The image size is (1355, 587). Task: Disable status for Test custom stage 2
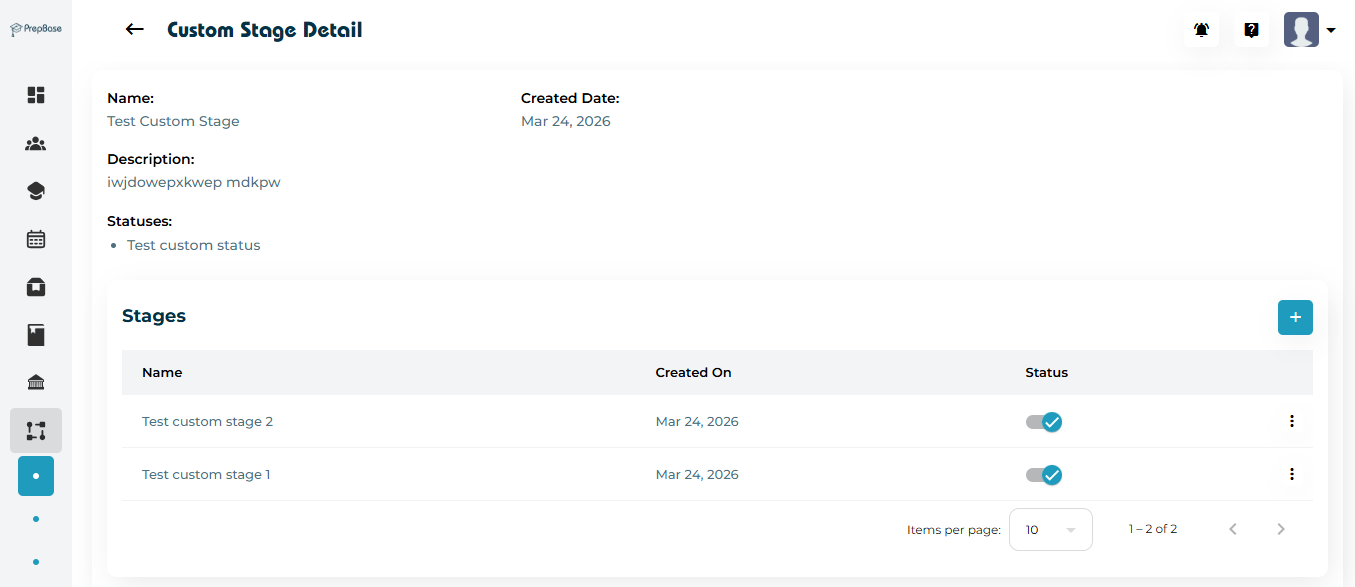pyautogui.click(x=1044, y=422)
